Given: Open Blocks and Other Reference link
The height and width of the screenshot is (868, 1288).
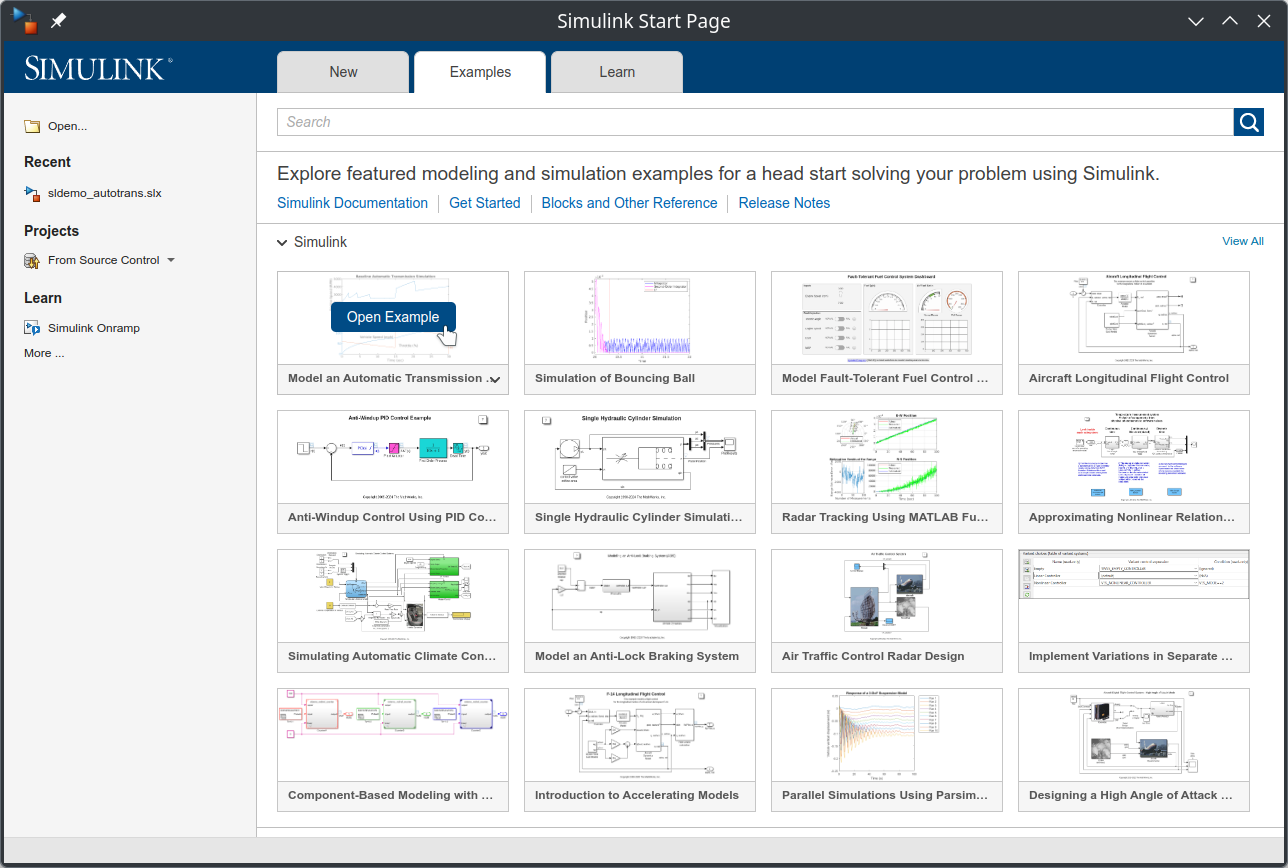Looking at the screenshot, I should [630, 203].
